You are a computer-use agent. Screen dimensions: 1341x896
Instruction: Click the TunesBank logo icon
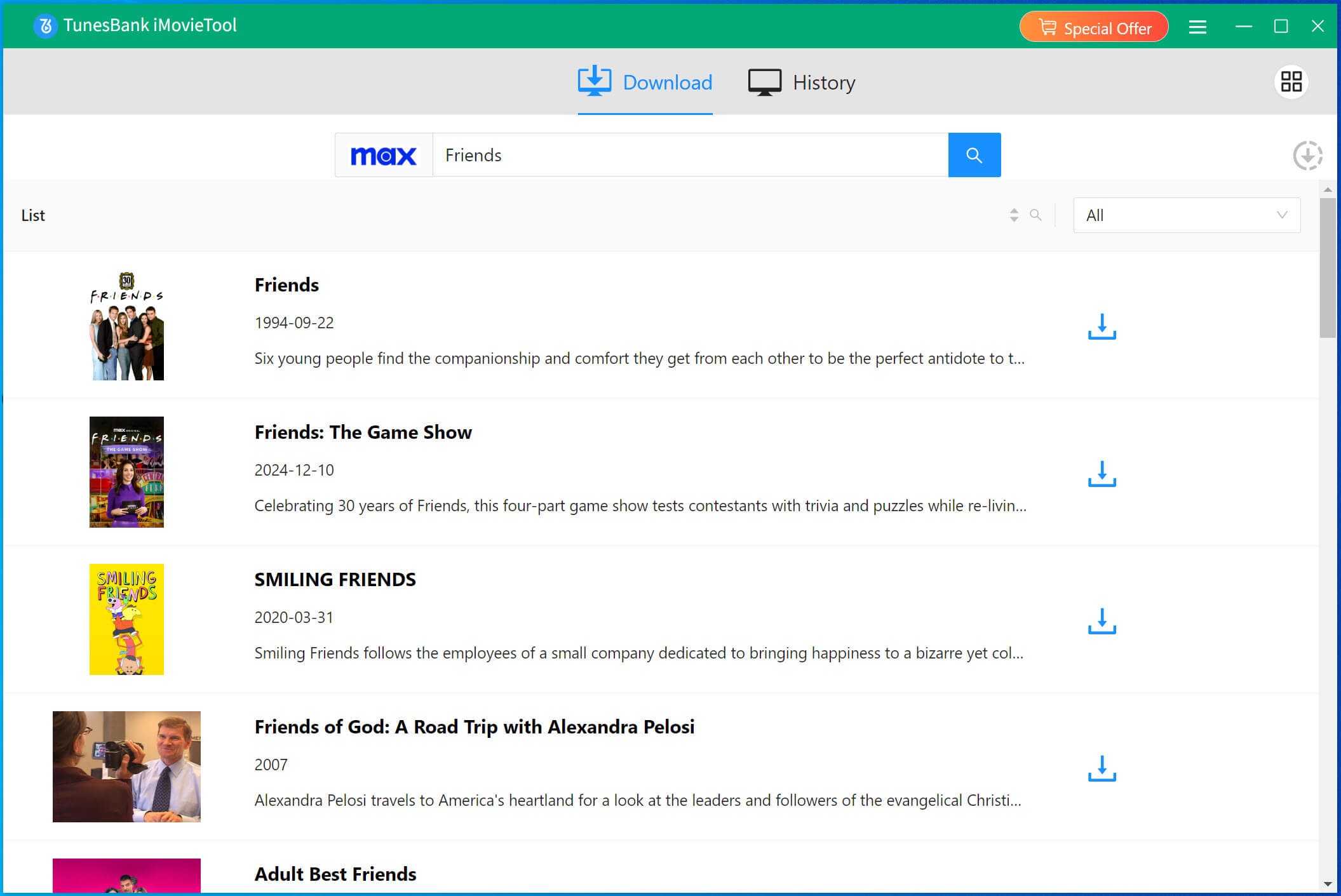(x=45, y=25)
